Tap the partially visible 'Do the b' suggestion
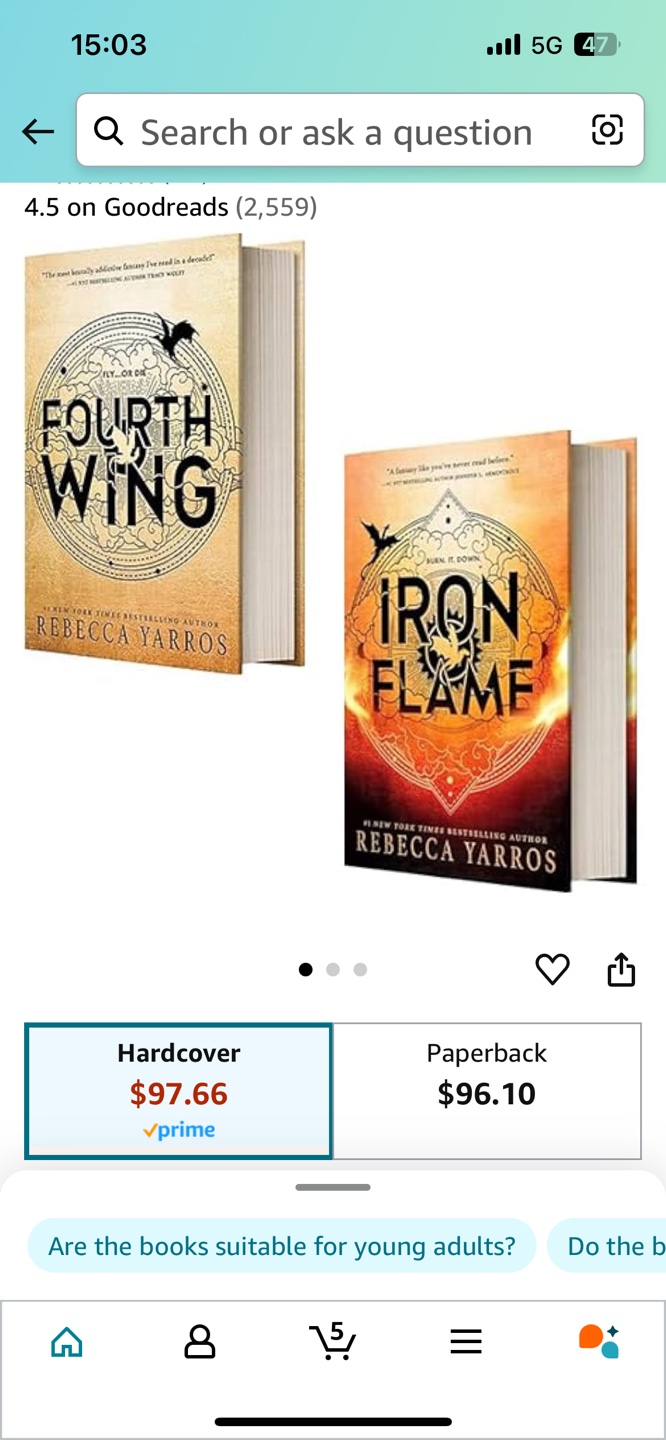This screenshot has height=1440, width=666. click(x=607, y=1246)
